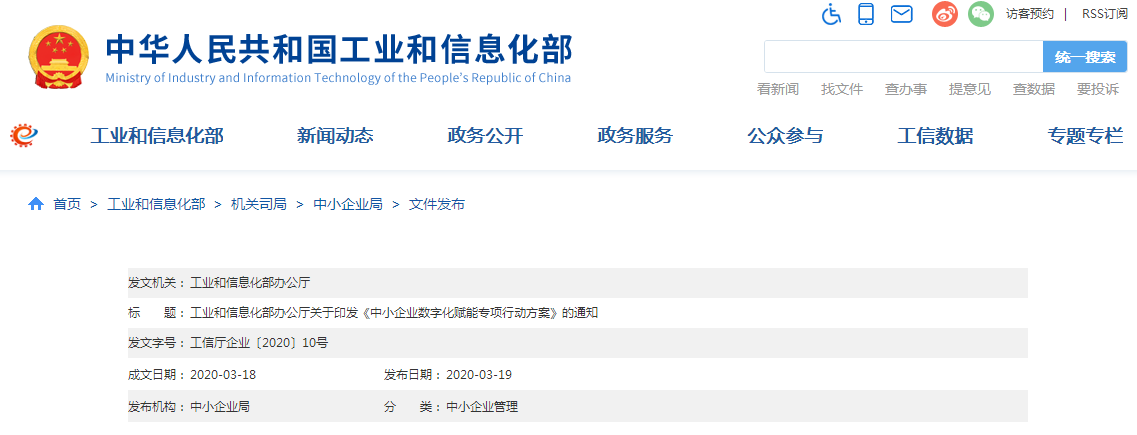Open 新闻动态 nav menu
This screenshot has height=435, width=1137.
click(335, 136)
